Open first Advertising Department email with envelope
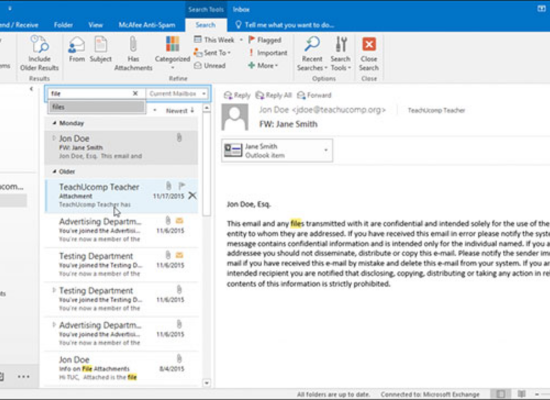Image resolution: width=550 pixels, height=400 pixels. (x=121, y=230)
